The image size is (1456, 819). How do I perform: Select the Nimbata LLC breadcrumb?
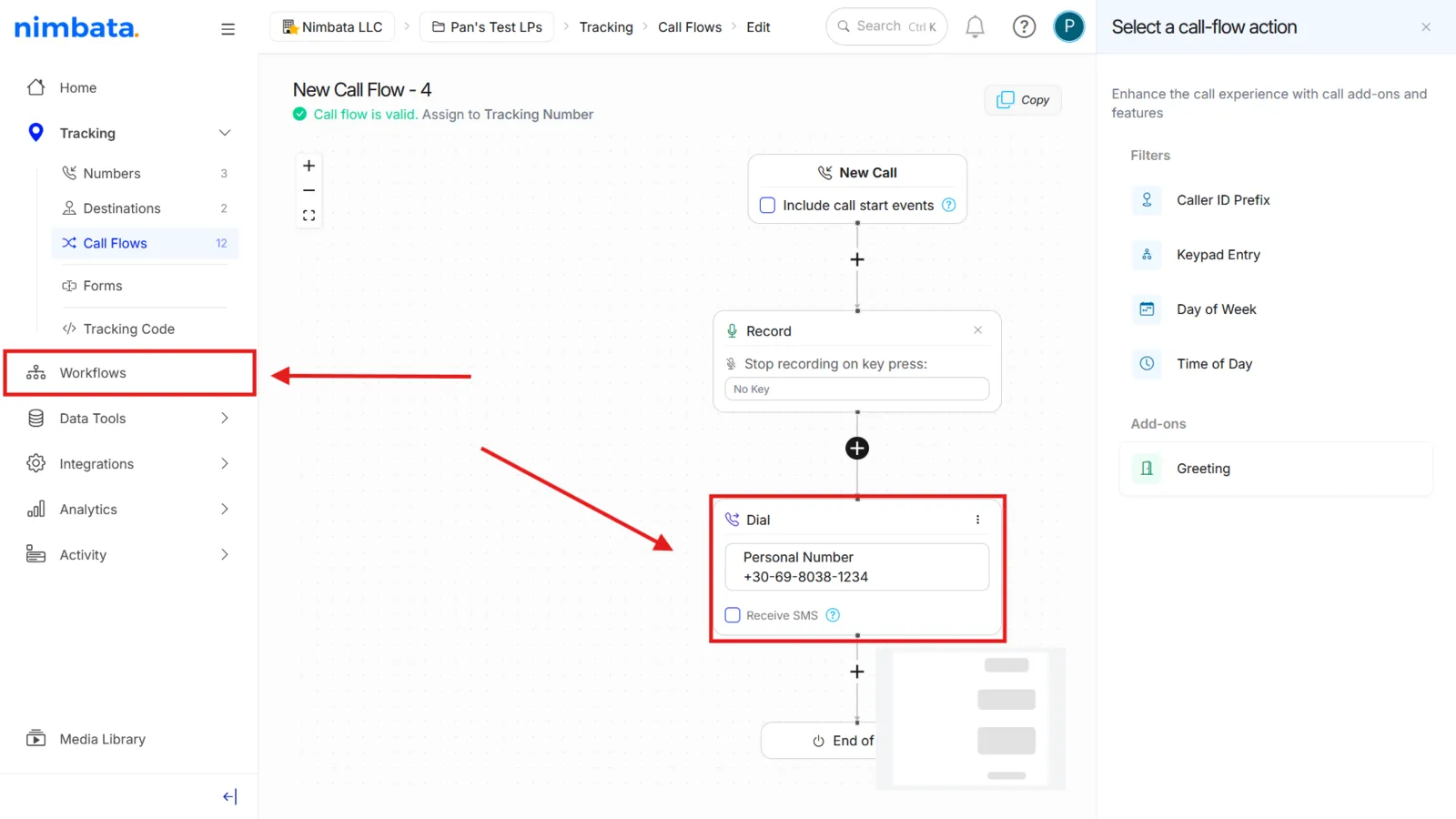(332, 27)
